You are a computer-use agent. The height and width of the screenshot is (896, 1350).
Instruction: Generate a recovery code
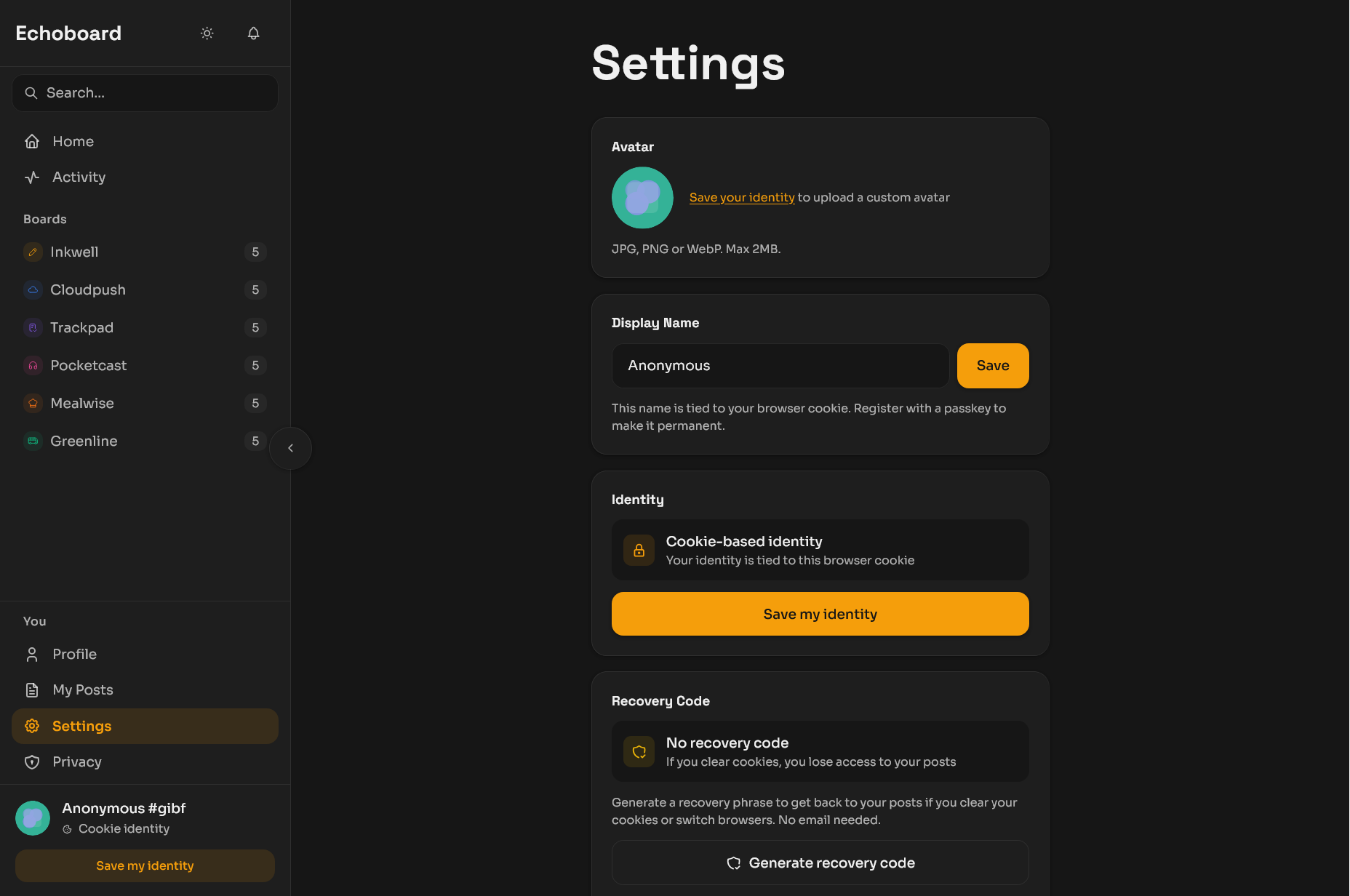[820, 863]
